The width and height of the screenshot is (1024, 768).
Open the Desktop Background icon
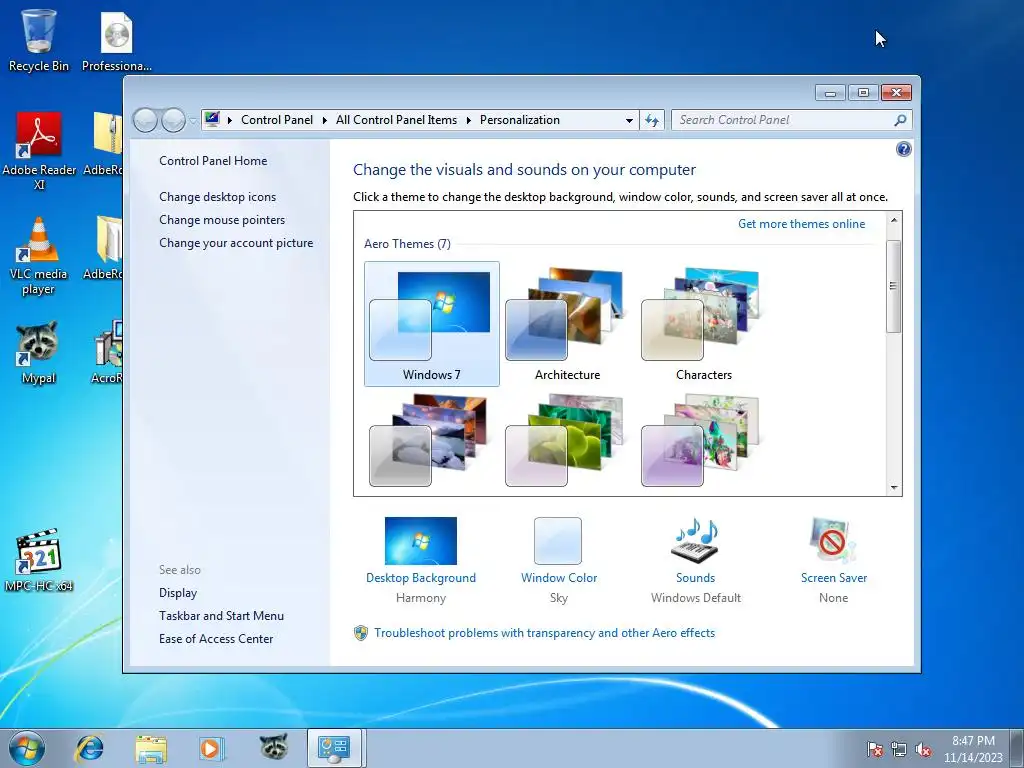pyautogui.click(x=421, y=541)
